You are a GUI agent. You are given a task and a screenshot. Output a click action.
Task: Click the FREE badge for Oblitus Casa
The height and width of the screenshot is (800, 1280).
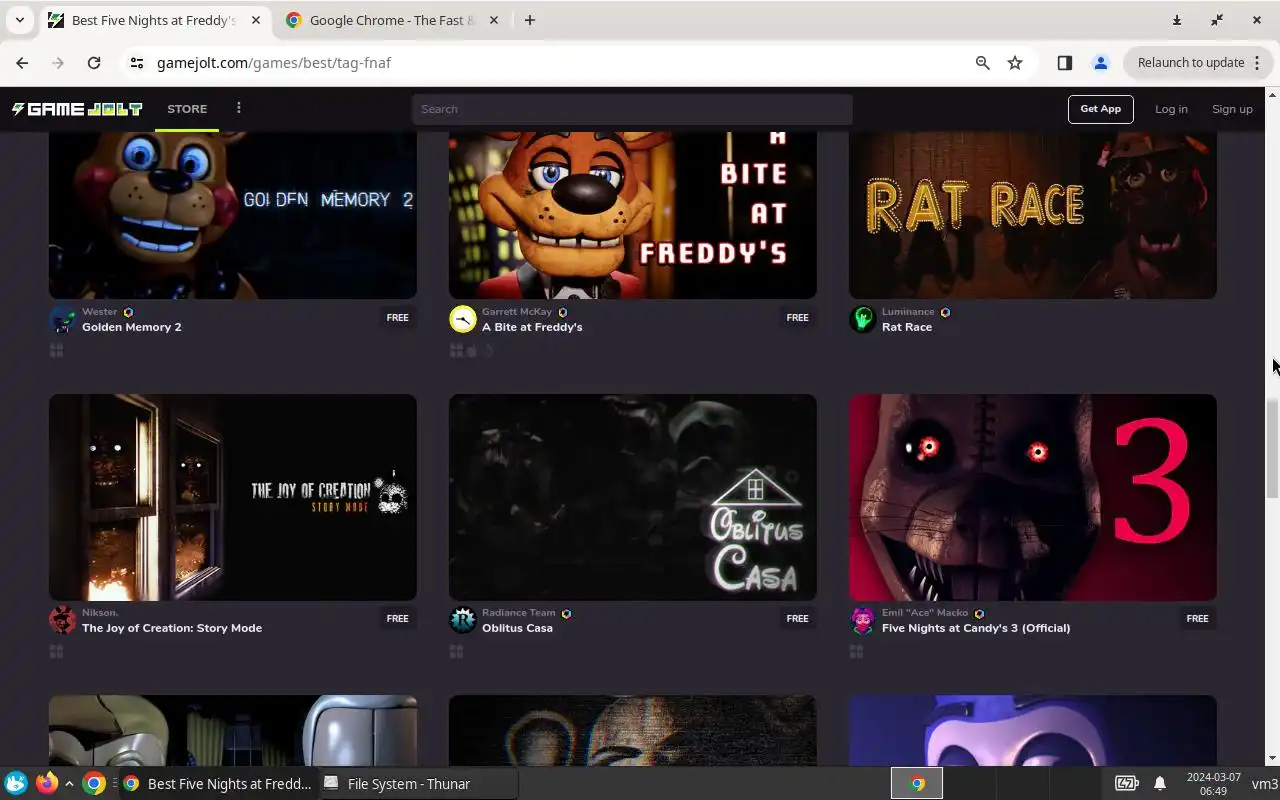click(x=797, y=618)
